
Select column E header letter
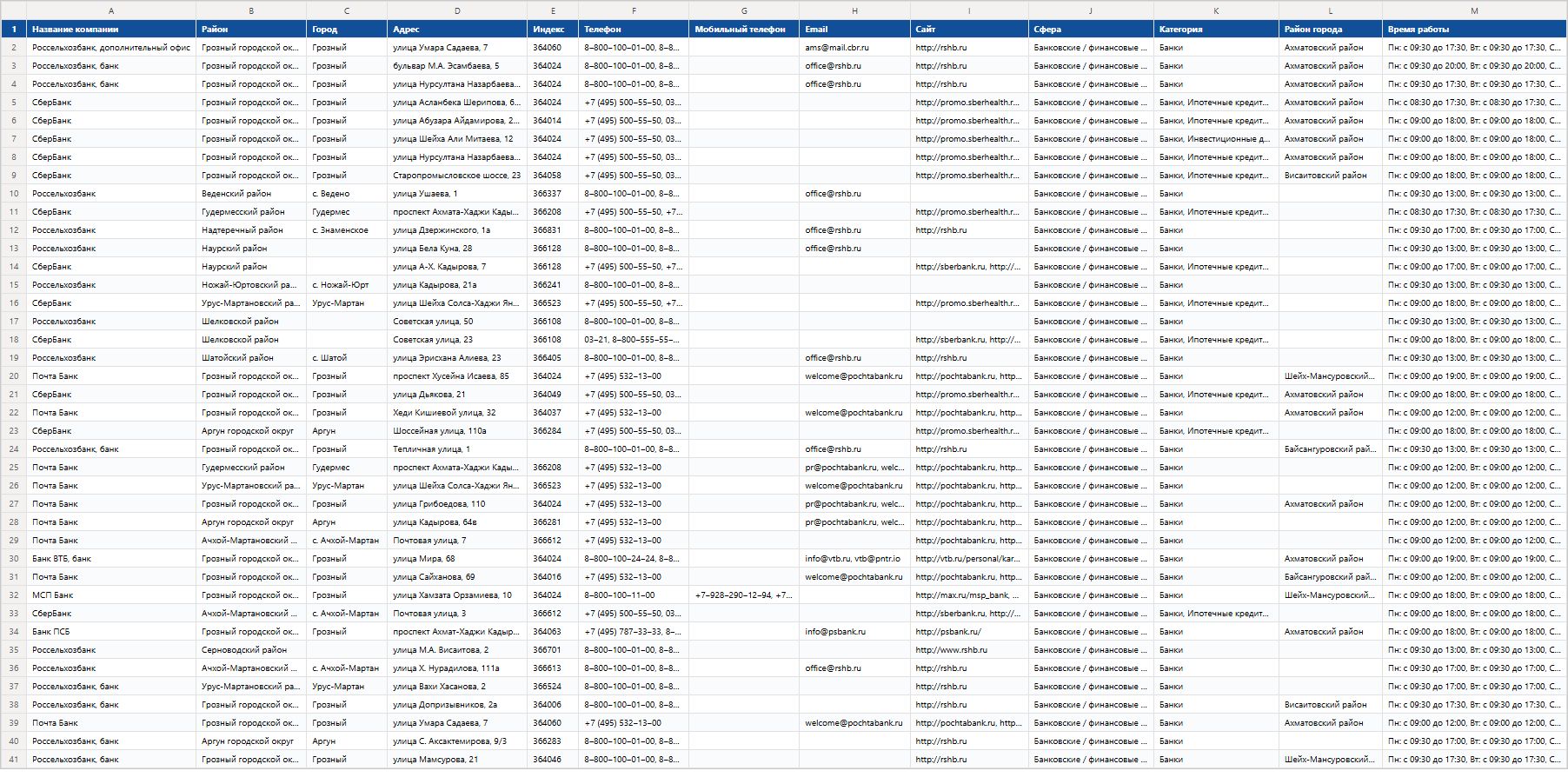pyautogui.click(x=553, y=10)
